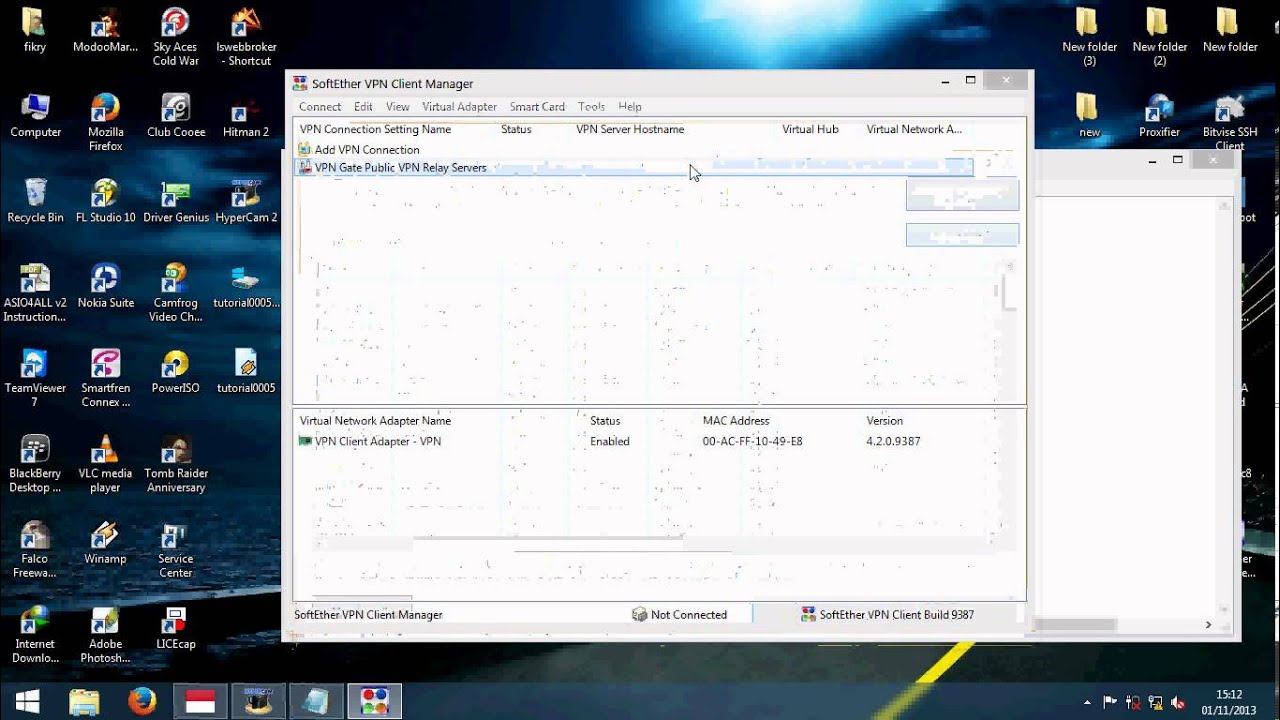Select the LICEcap desktop icon
Viewport: 1280px width, 720px height.
click(176, 628)
